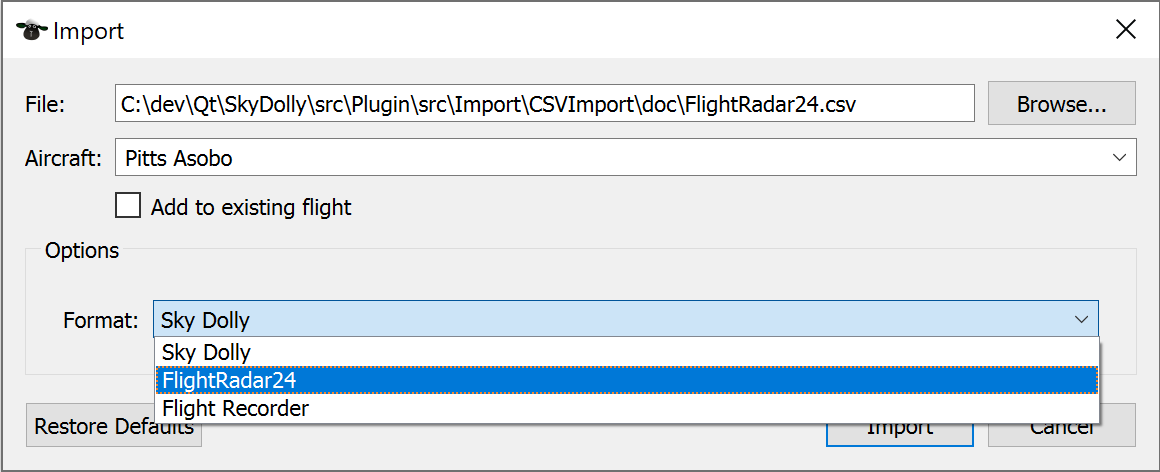
Task: Click inside the File path field
Action: (x=544, y=104)
